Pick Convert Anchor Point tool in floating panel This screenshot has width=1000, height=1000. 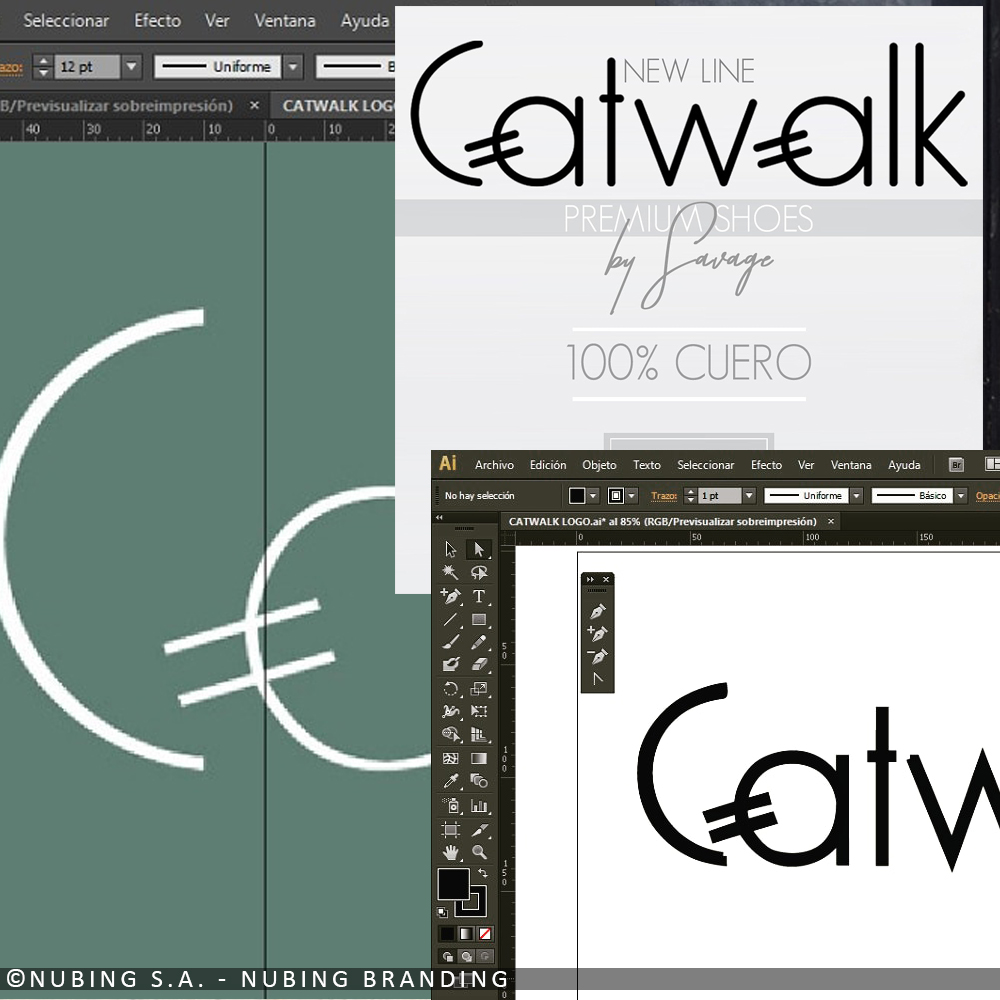598,679
